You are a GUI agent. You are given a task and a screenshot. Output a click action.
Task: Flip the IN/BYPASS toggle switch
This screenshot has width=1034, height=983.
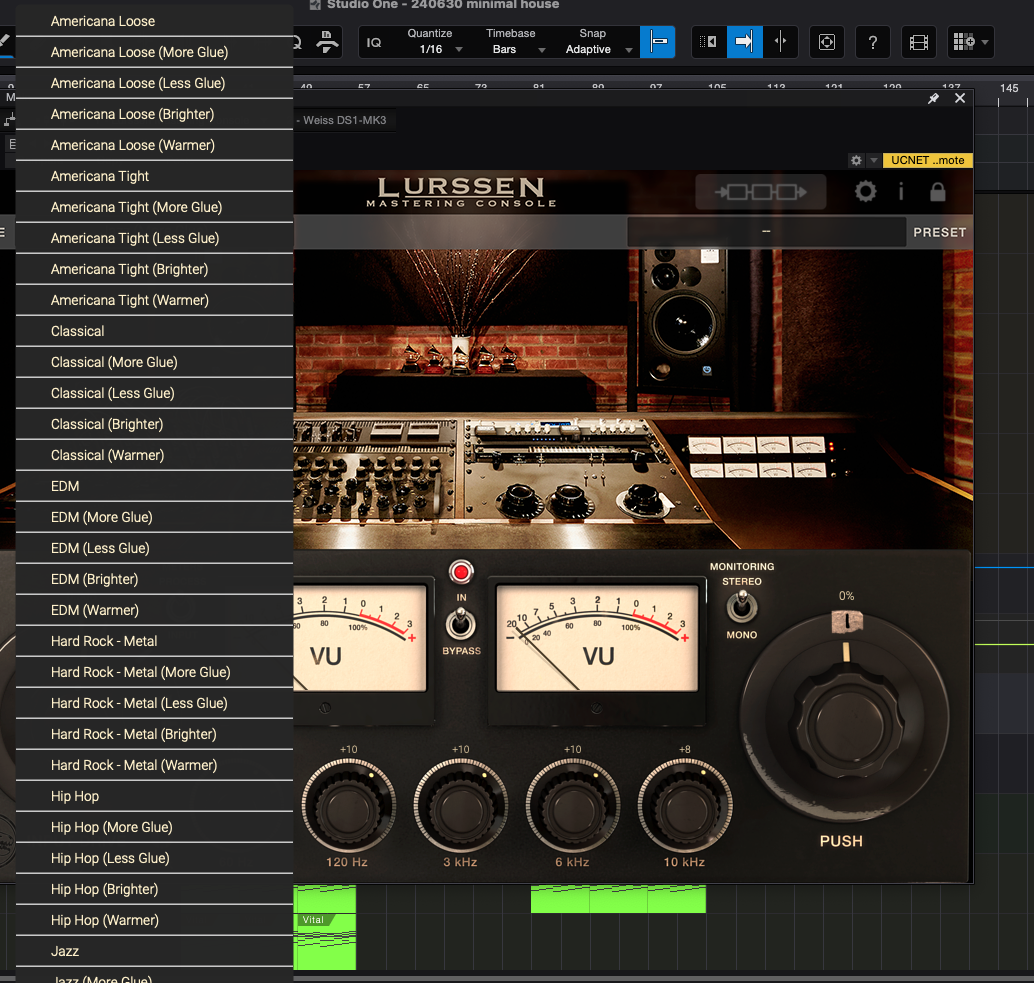[x=460, y=623]
